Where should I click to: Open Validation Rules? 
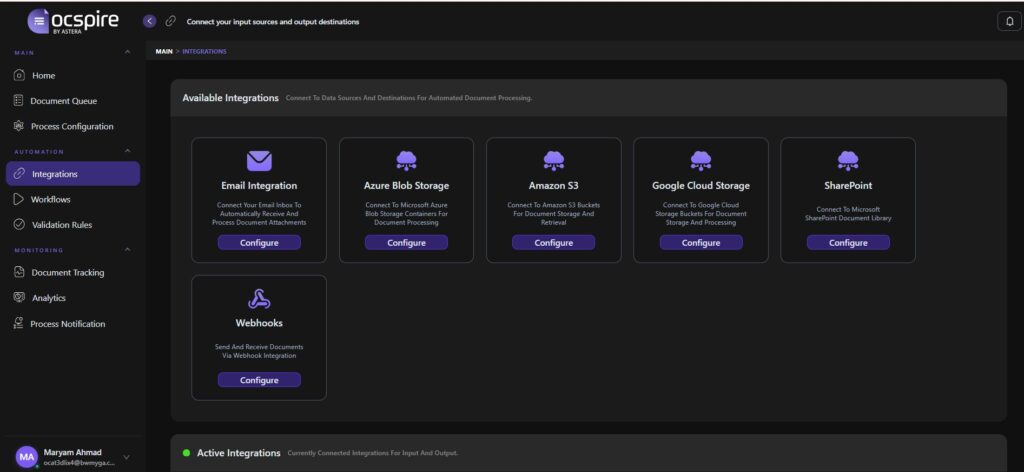click(x=73, y=225)
